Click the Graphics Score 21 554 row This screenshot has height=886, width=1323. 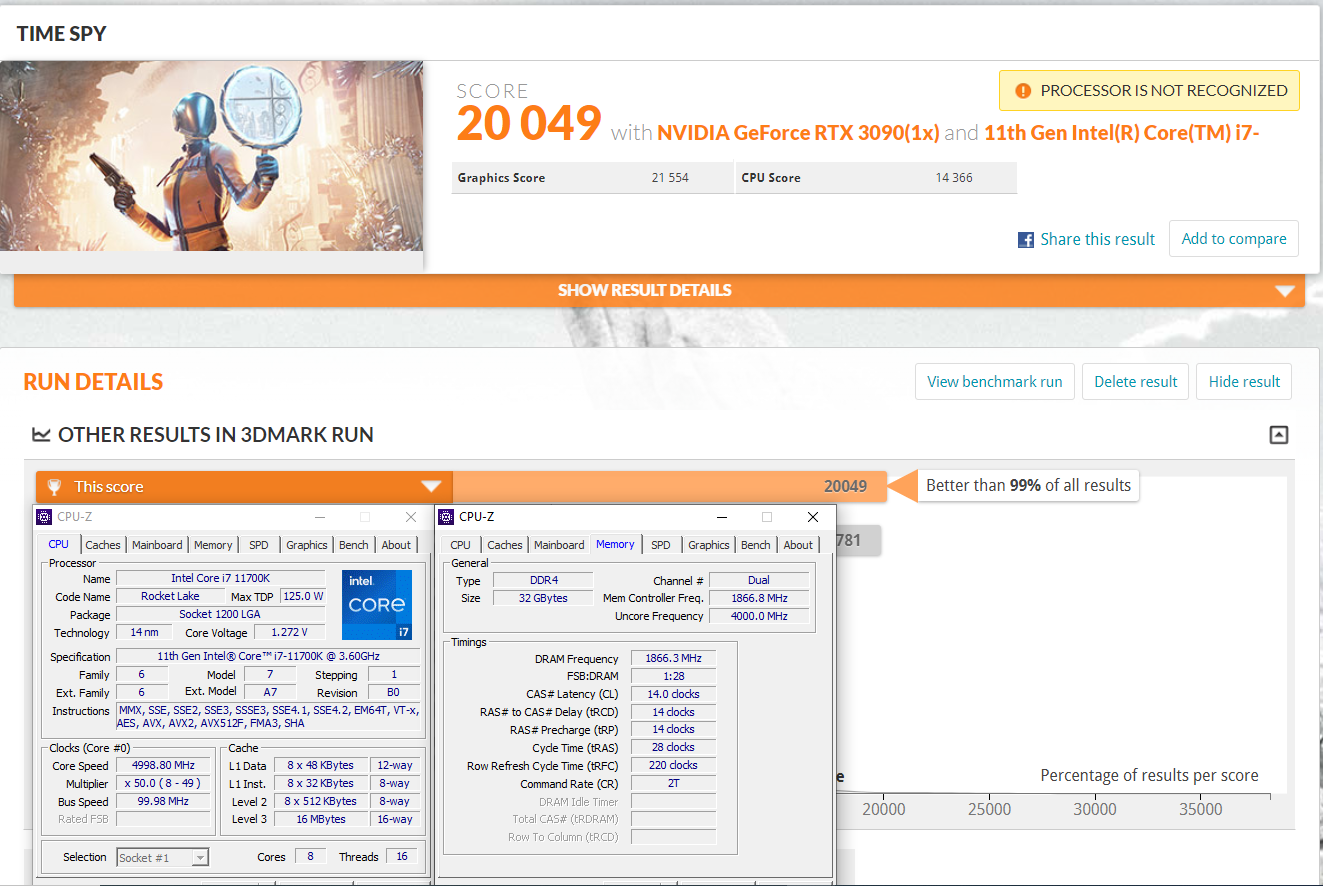[592, 178]
